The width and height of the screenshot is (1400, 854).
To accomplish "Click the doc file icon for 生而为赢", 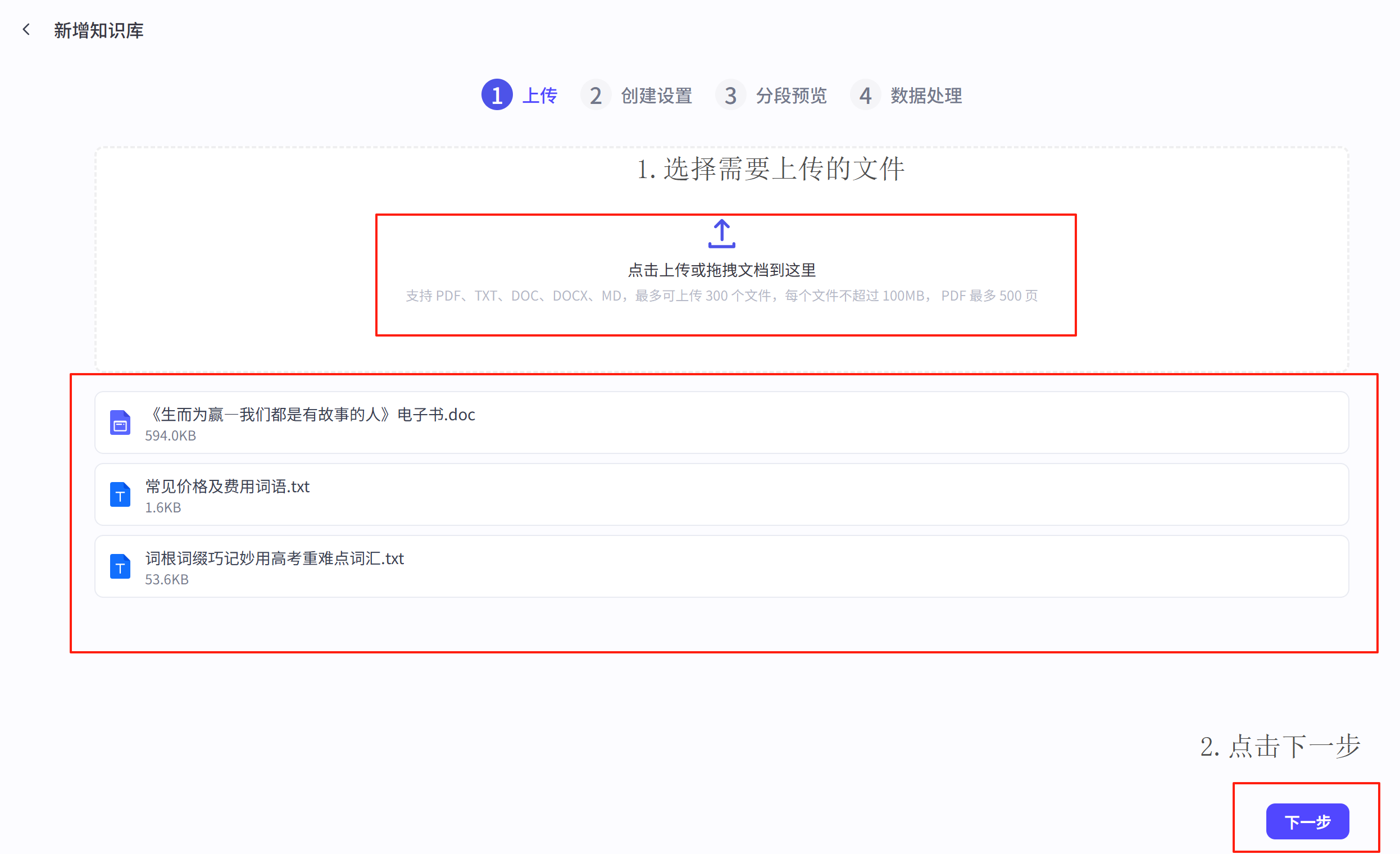I will tap(120, 422).
